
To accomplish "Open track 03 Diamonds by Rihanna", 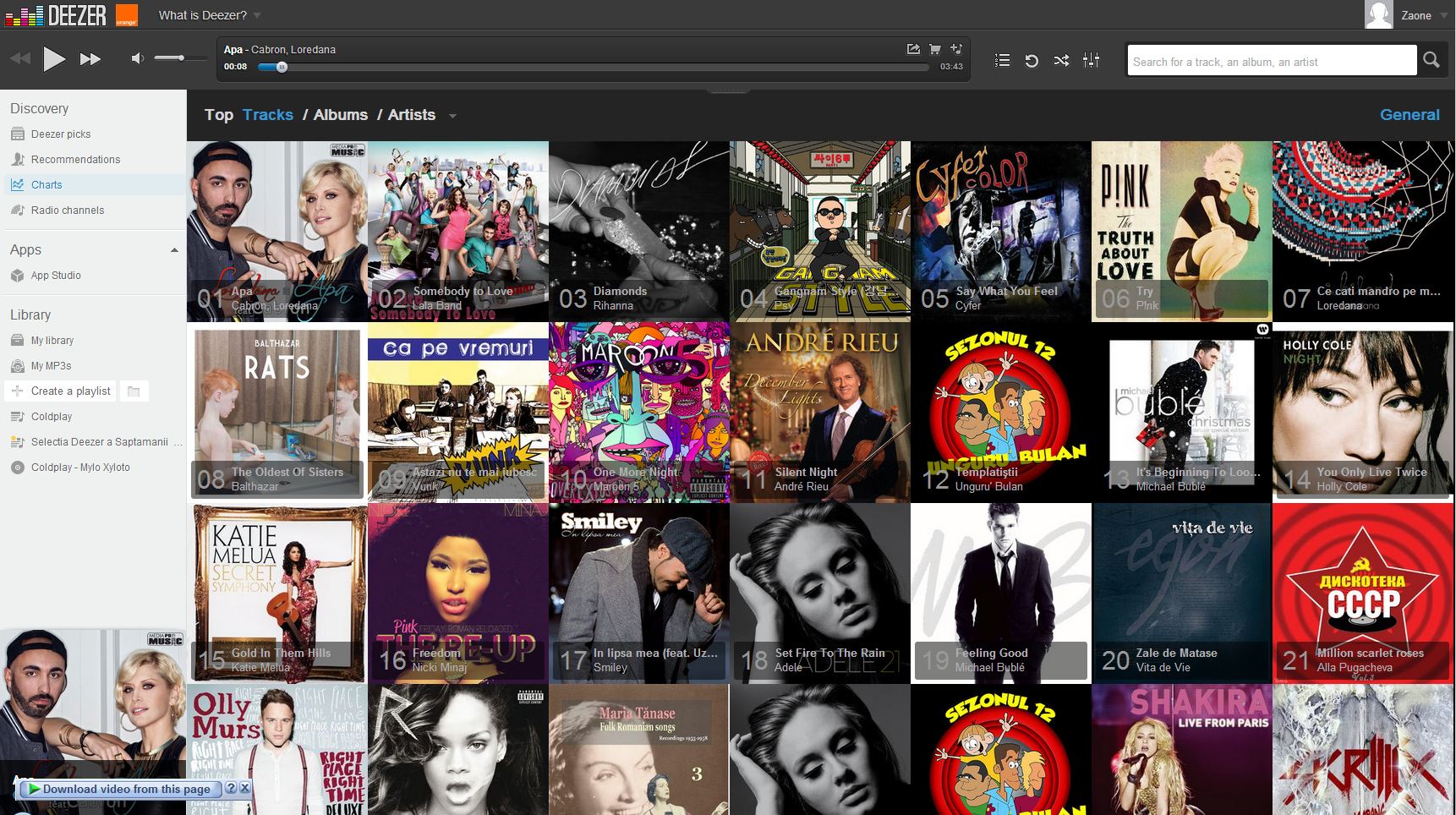I will [x=639, y=232].
